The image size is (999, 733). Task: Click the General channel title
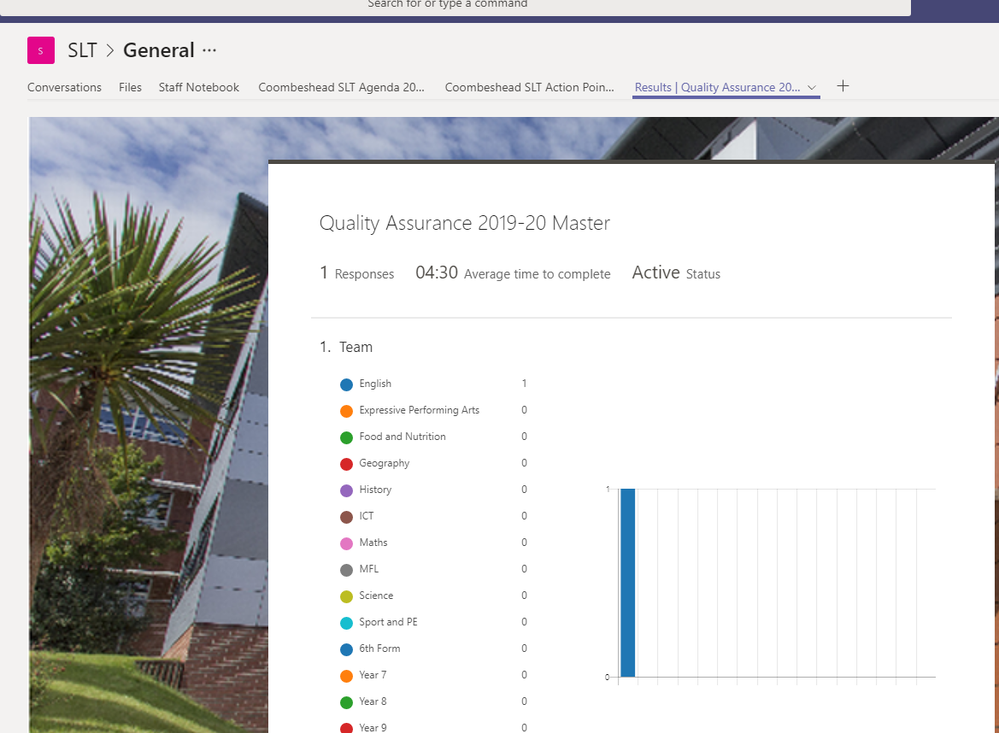tap(159, 50)
